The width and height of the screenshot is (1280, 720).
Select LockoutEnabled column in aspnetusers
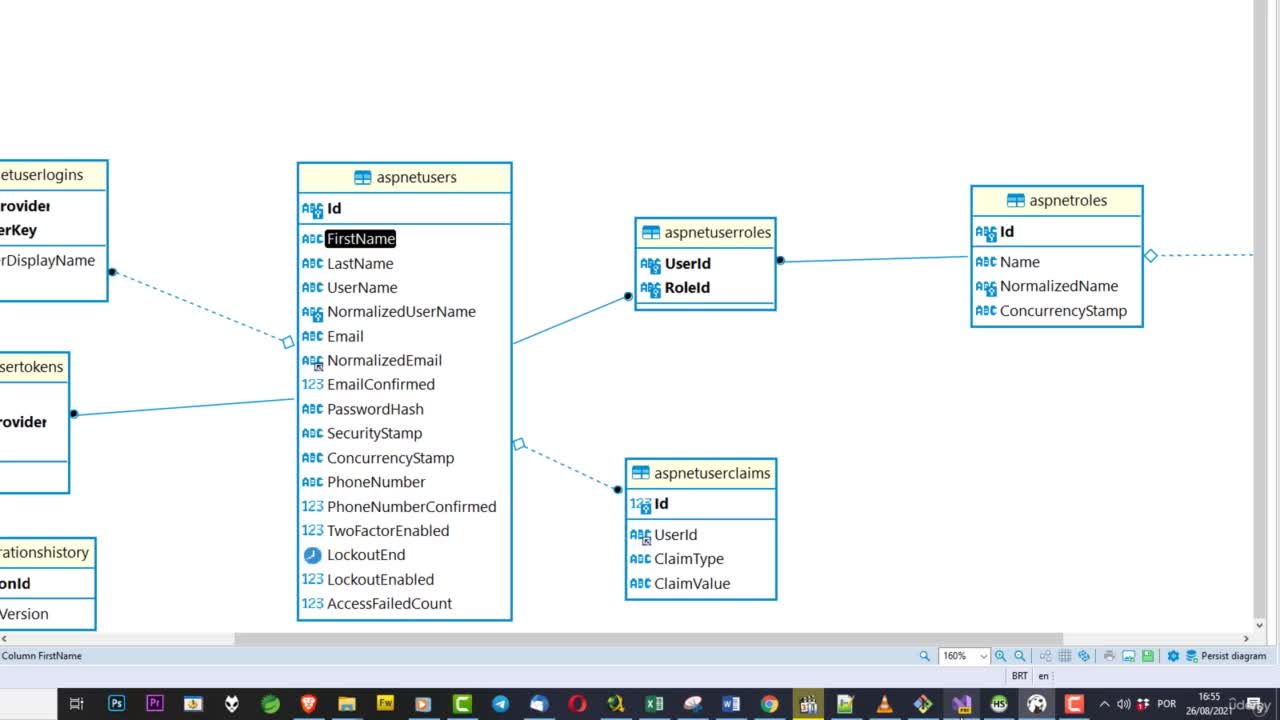coord(380,579)
